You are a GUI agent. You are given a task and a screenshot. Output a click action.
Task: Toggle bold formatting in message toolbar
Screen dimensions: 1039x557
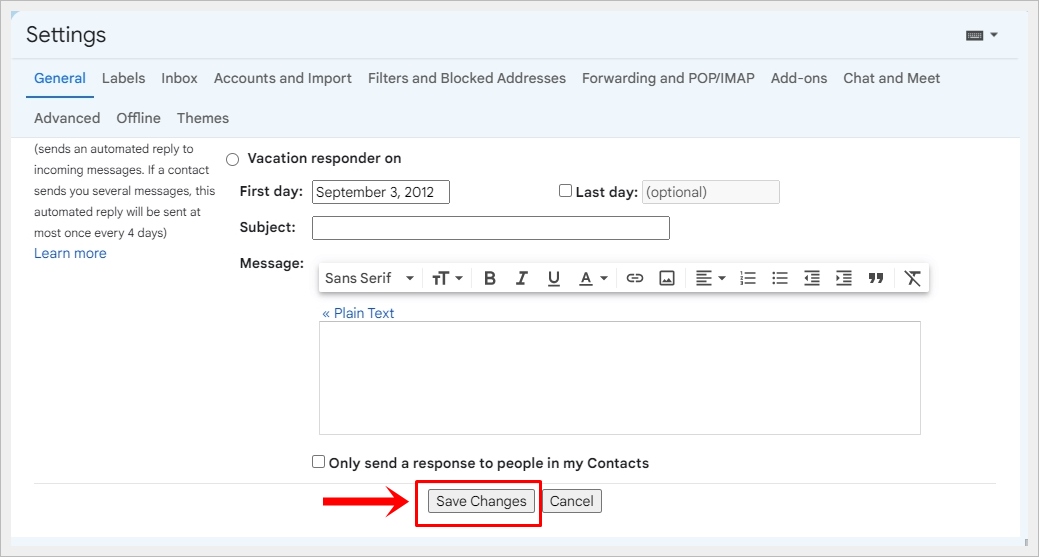[490, 278]
